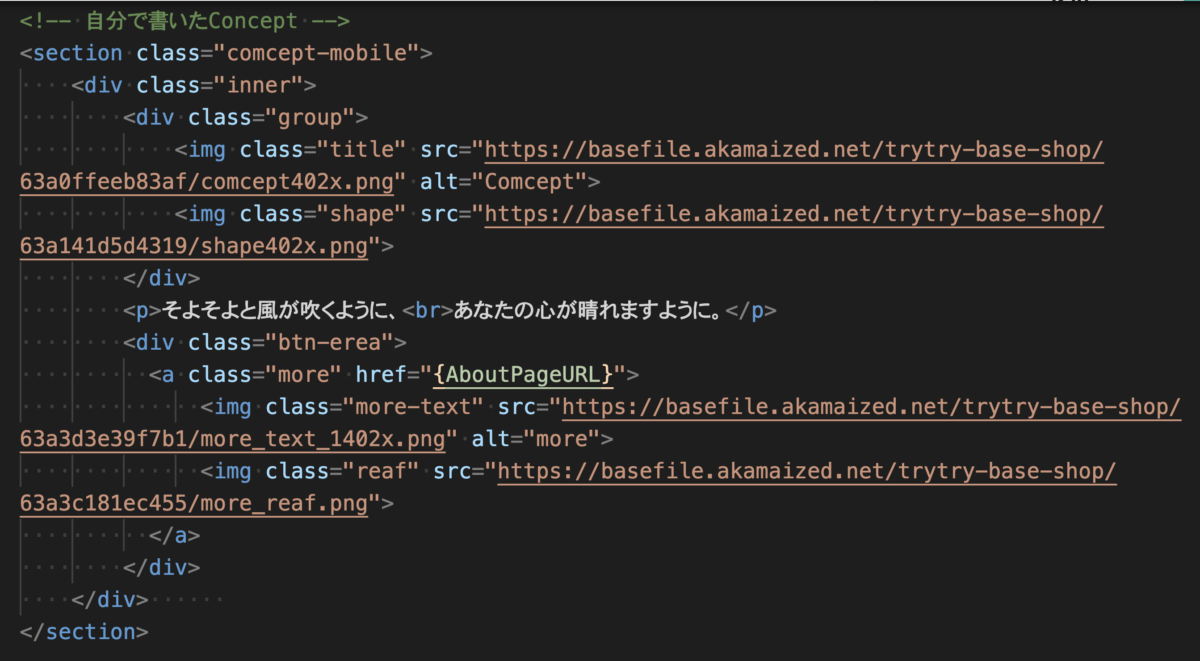Click the br tag inside the paragraph

pyautogui.click(x=428, y=311)
